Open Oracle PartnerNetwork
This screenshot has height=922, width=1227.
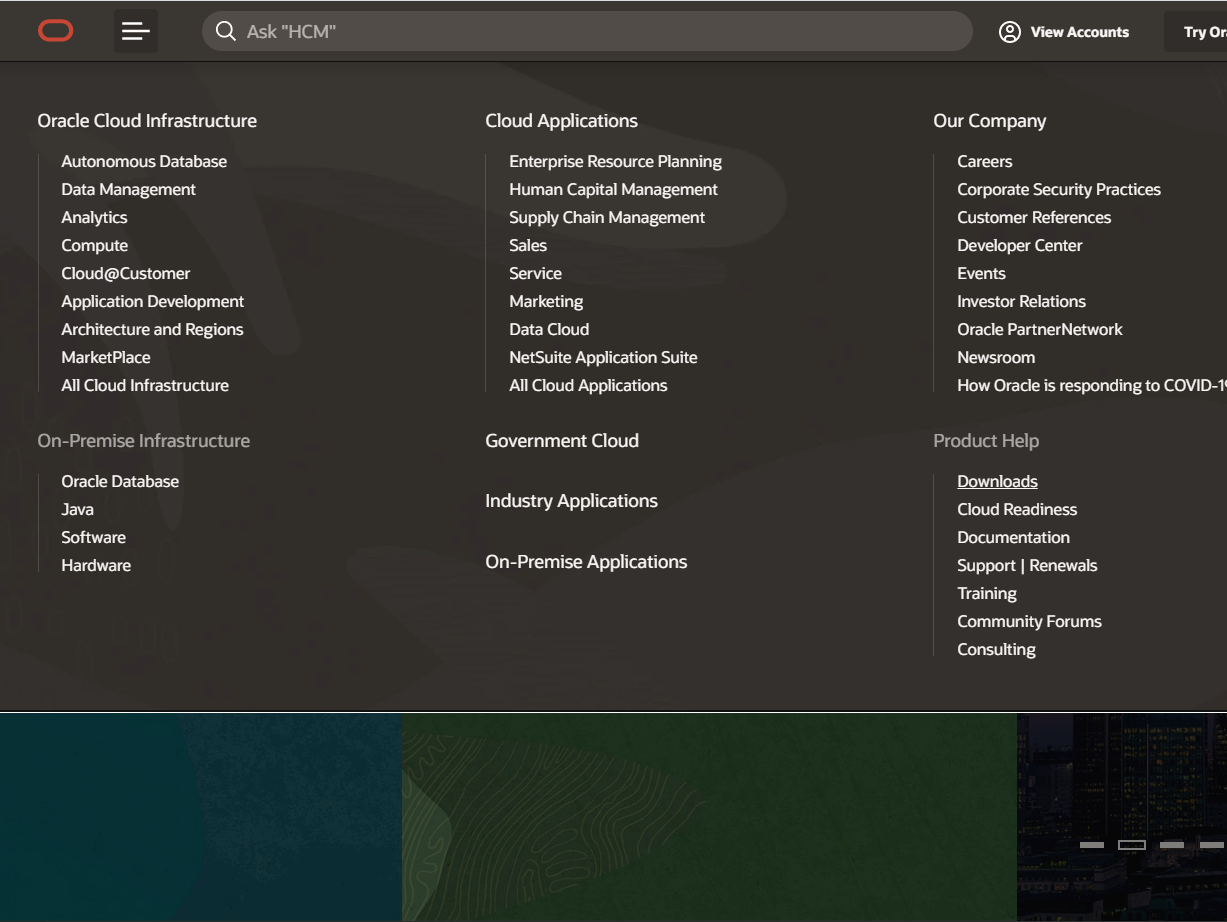pos(1040,330)
